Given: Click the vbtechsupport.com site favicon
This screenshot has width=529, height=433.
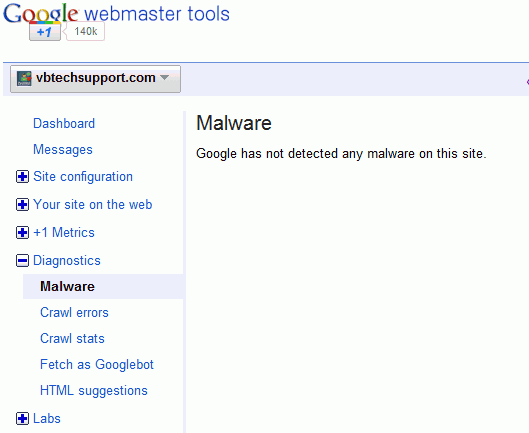Looking at the screenshot, I should [x=24, y=78].
